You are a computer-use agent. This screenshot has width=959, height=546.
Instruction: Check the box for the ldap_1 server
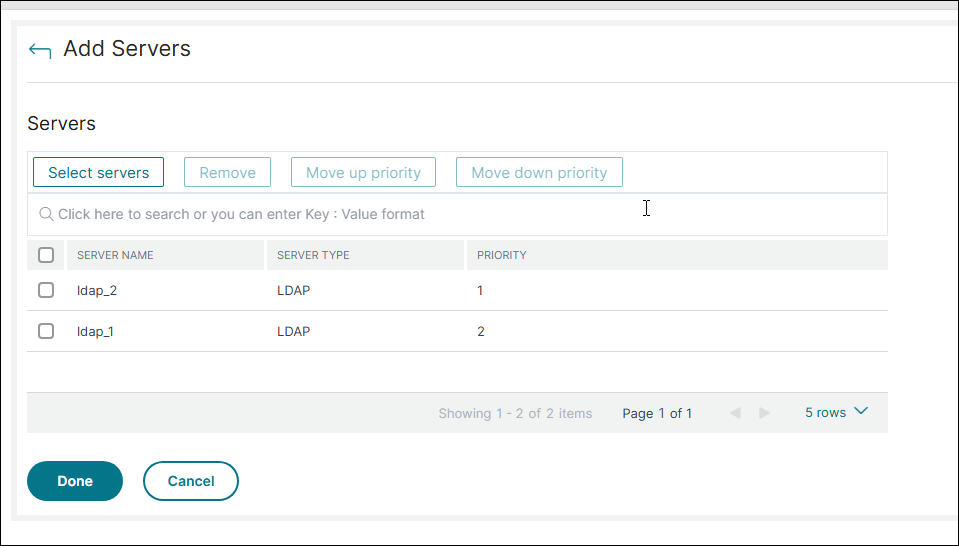46,331
